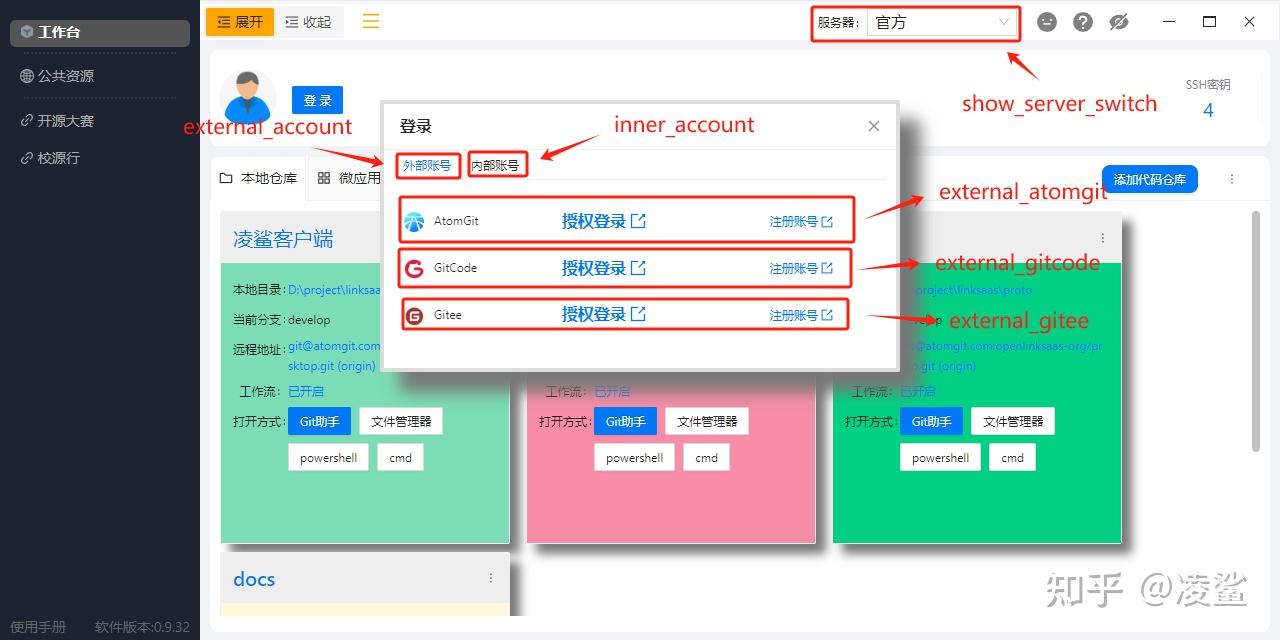Click the 添加代码仓库 blue button
Viewport: 1280px width, 640px height.
tap(1149, 180)
